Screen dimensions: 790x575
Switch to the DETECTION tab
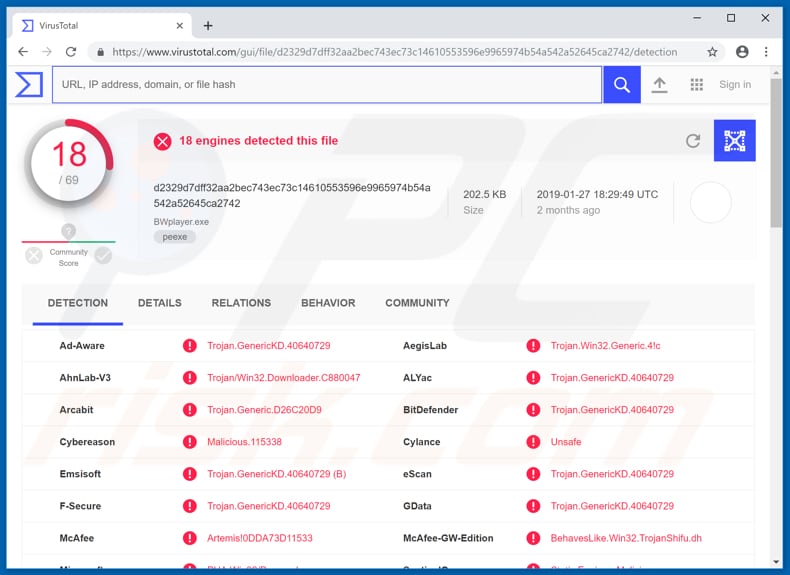78,303
